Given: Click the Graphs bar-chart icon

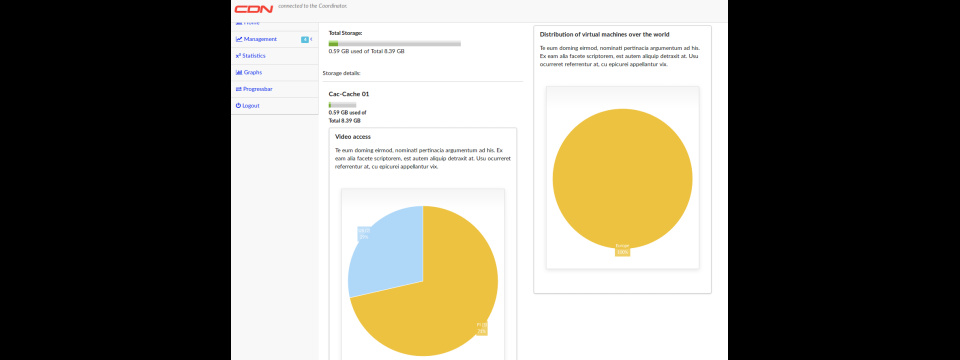Looking at the screenshot, I should click(239, 72).
